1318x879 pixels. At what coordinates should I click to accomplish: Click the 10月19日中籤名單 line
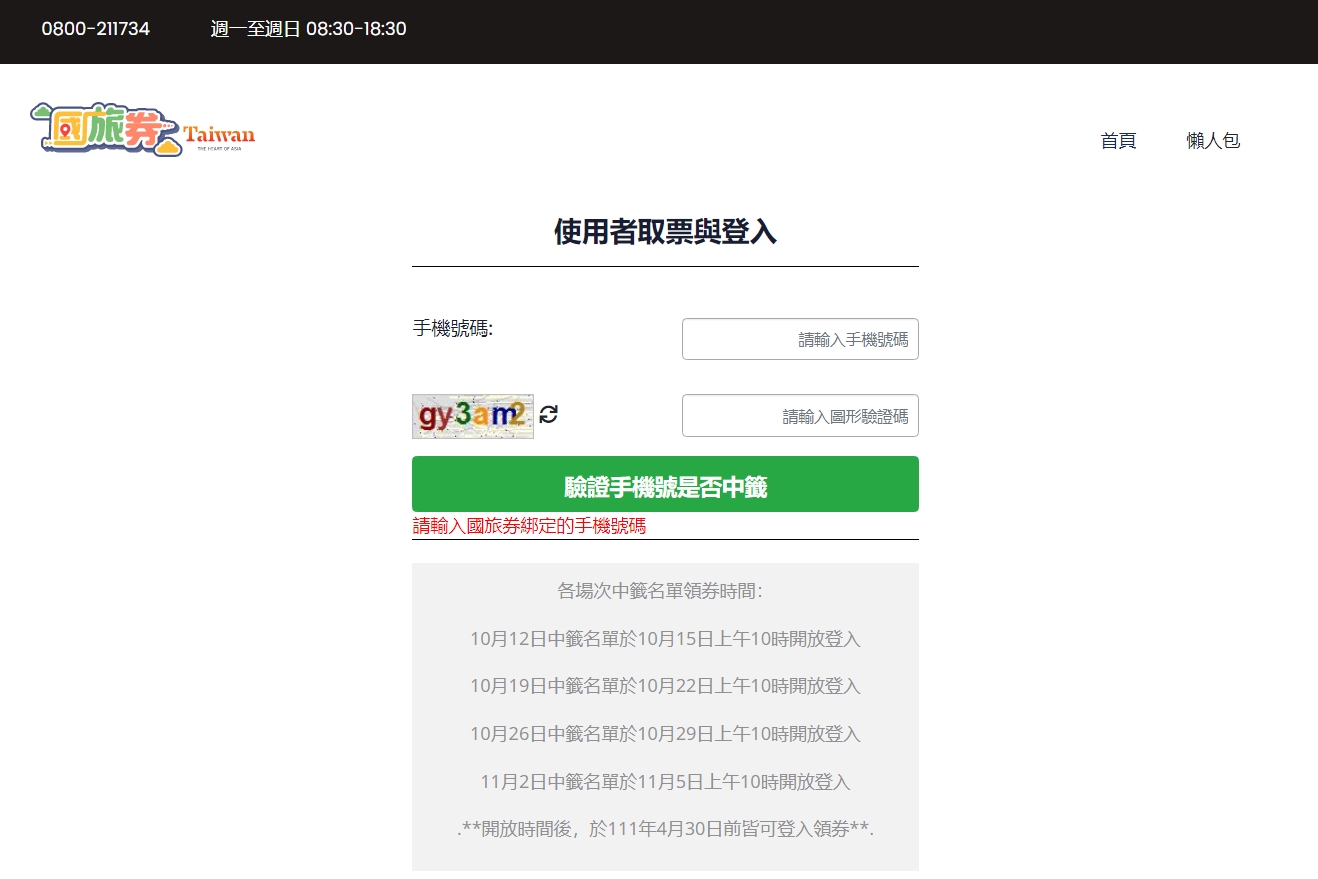pos(665,686)
